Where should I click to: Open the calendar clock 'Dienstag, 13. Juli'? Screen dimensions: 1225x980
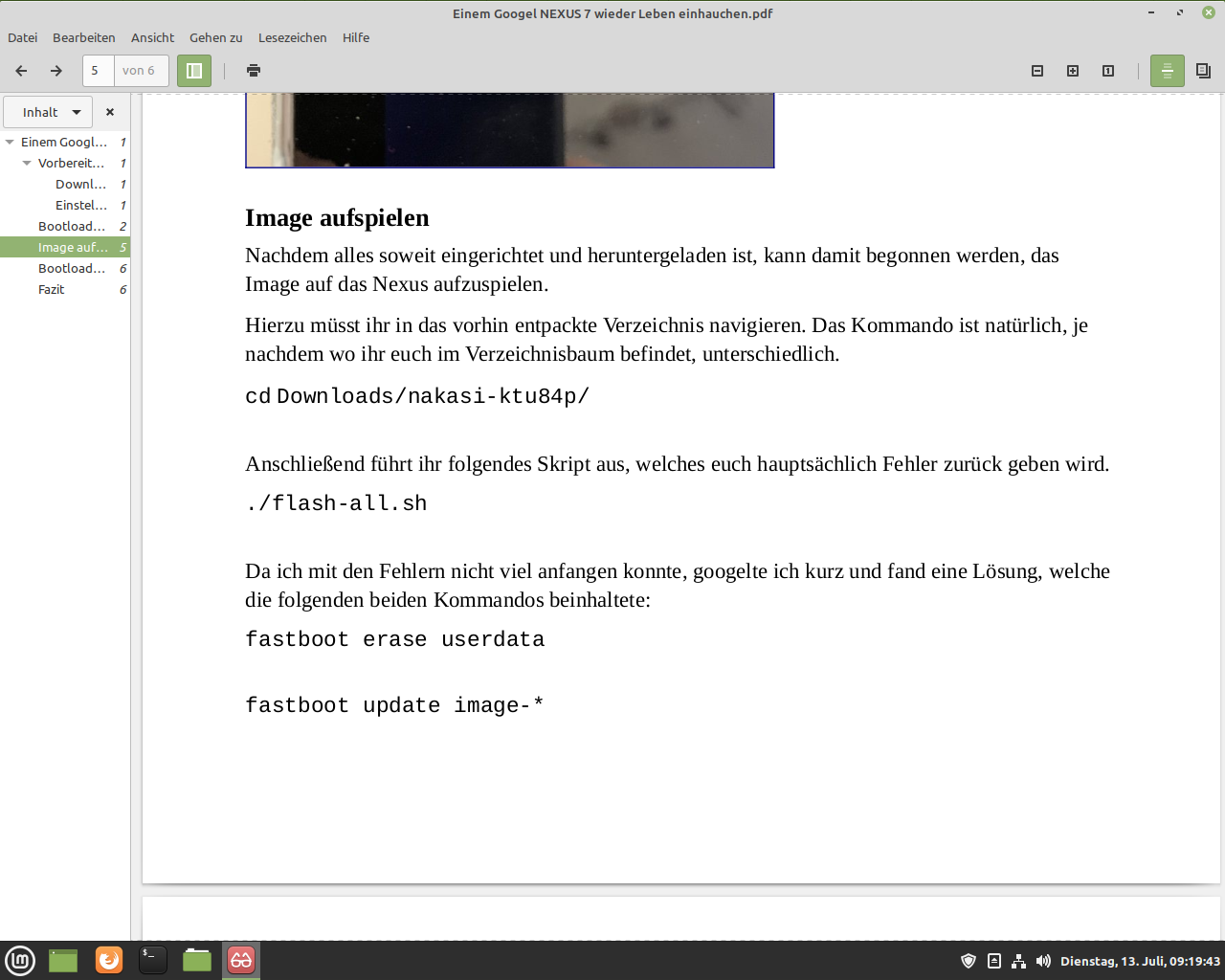click(x=1140, y=961)
